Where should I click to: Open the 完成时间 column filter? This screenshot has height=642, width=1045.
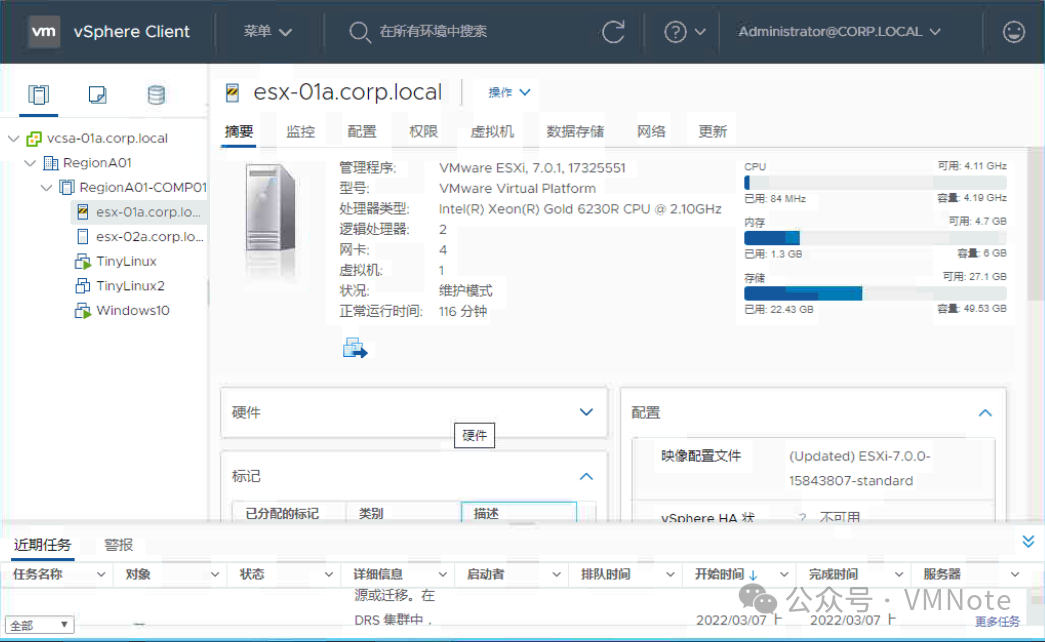tap(898, 574)
